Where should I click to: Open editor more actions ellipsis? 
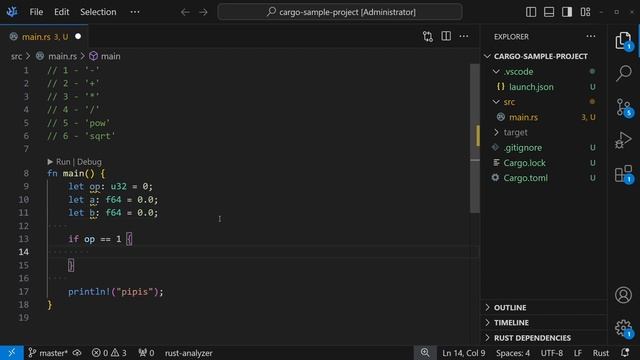(x=464, y=36)
